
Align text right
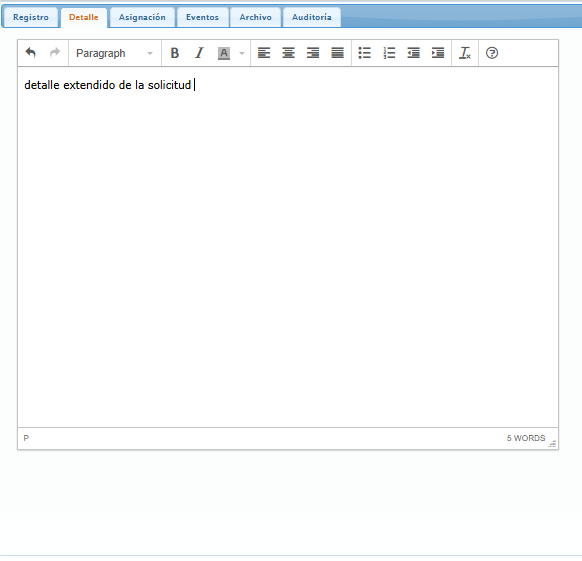pos(313,53)
